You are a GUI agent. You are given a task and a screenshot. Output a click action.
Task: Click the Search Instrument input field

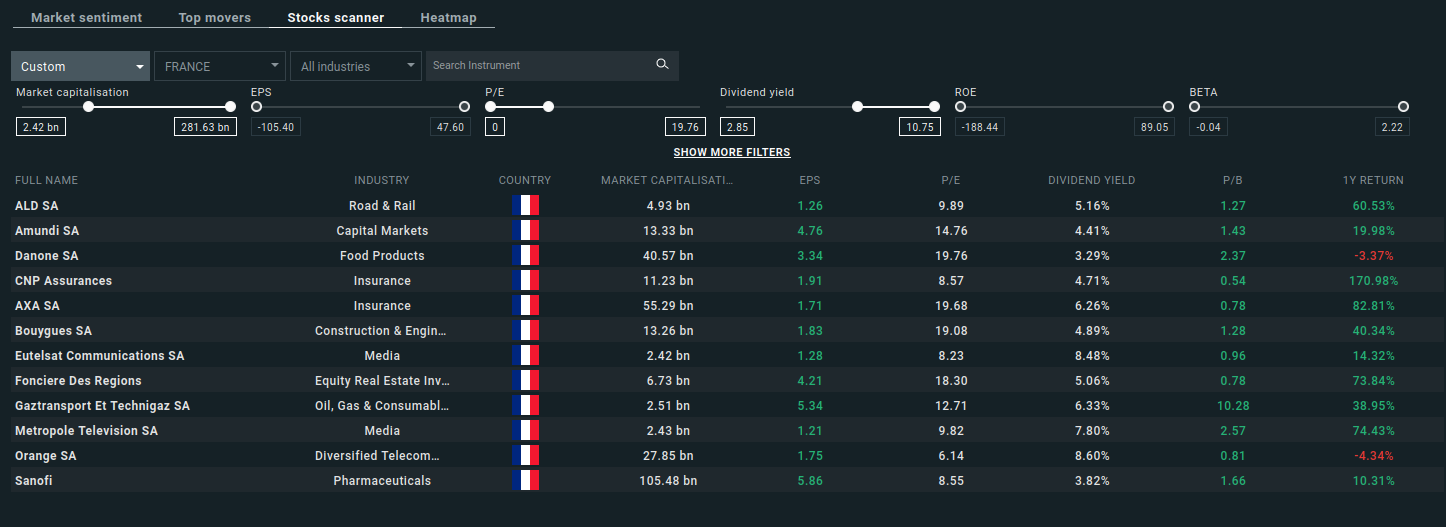[540, 66]
